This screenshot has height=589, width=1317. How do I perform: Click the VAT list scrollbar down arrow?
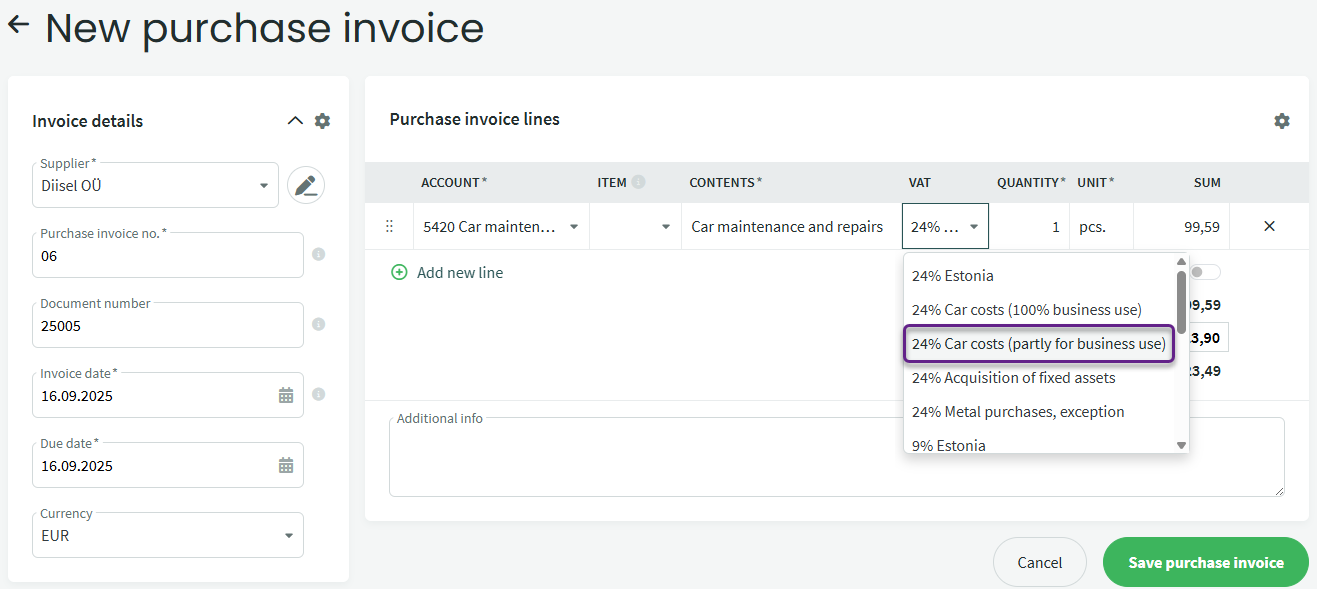1181,445
